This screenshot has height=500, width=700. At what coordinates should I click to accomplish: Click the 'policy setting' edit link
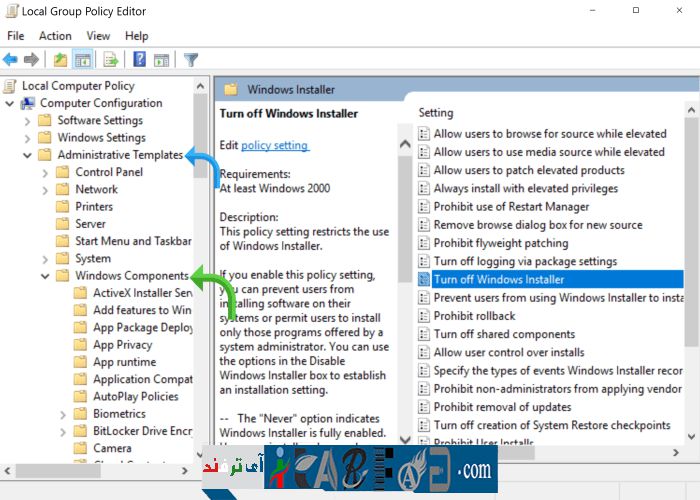[x=274, y=145]
